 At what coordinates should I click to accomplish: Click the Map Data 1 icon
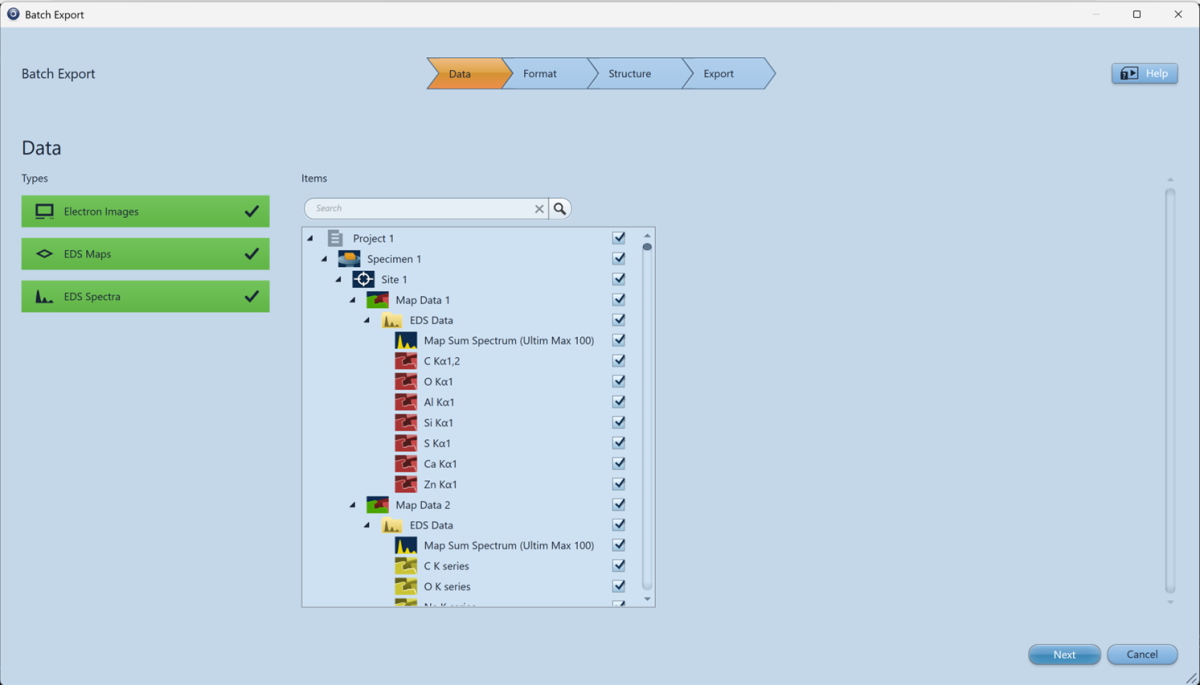tap(377, 300)
